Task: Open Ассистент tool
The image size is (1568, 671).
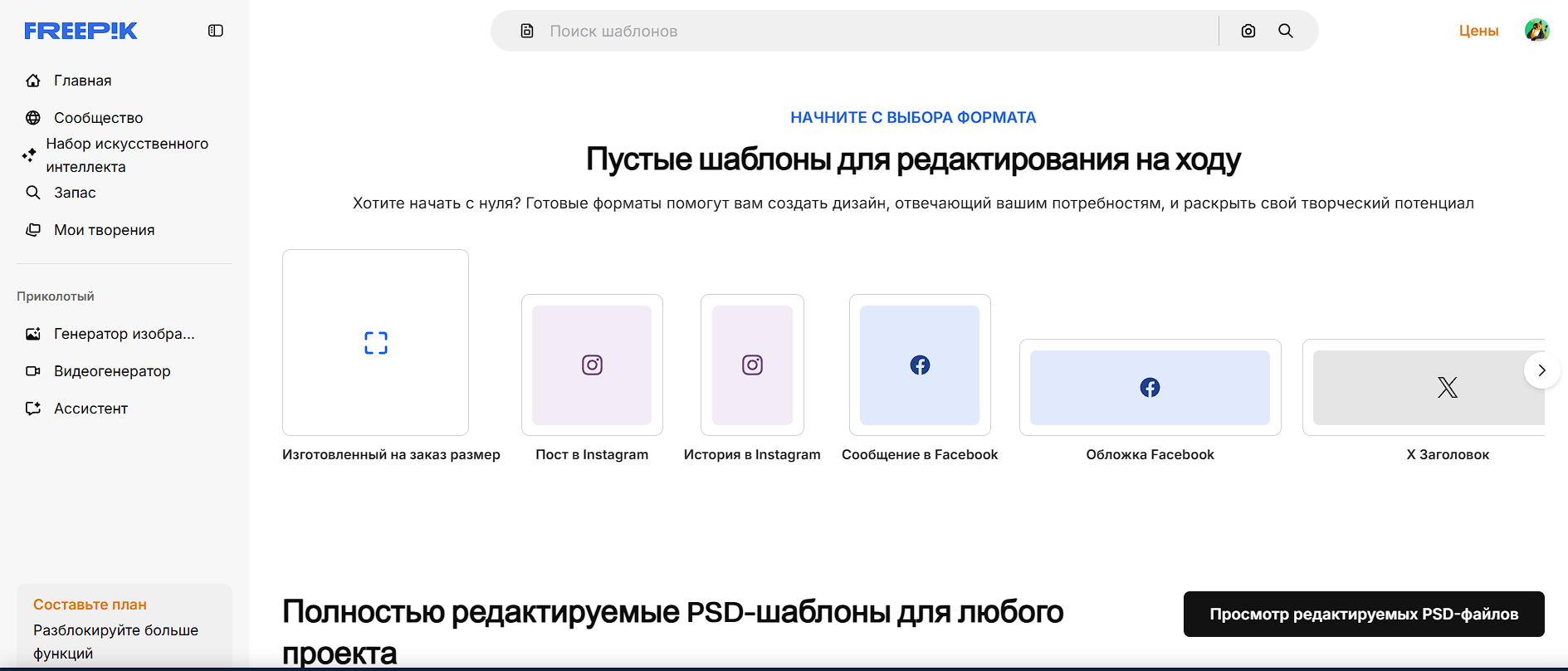Action: pos(90,409)
